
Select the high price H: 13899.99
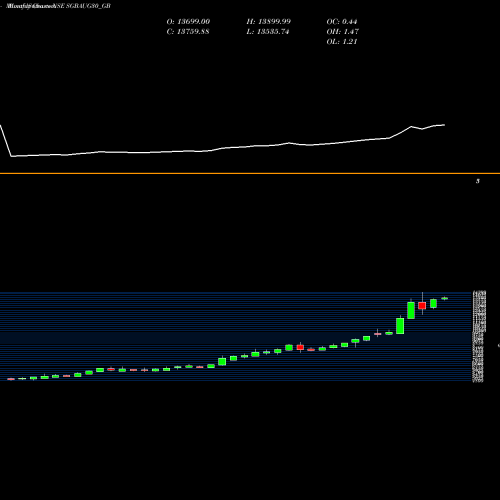pyautogui.click(x=269, y=22)
